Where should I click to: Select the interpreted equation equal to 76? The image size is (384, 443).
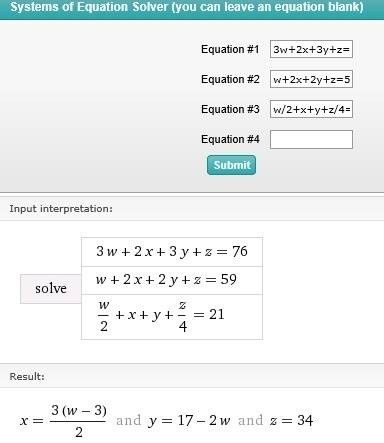[x=172, y=252]
